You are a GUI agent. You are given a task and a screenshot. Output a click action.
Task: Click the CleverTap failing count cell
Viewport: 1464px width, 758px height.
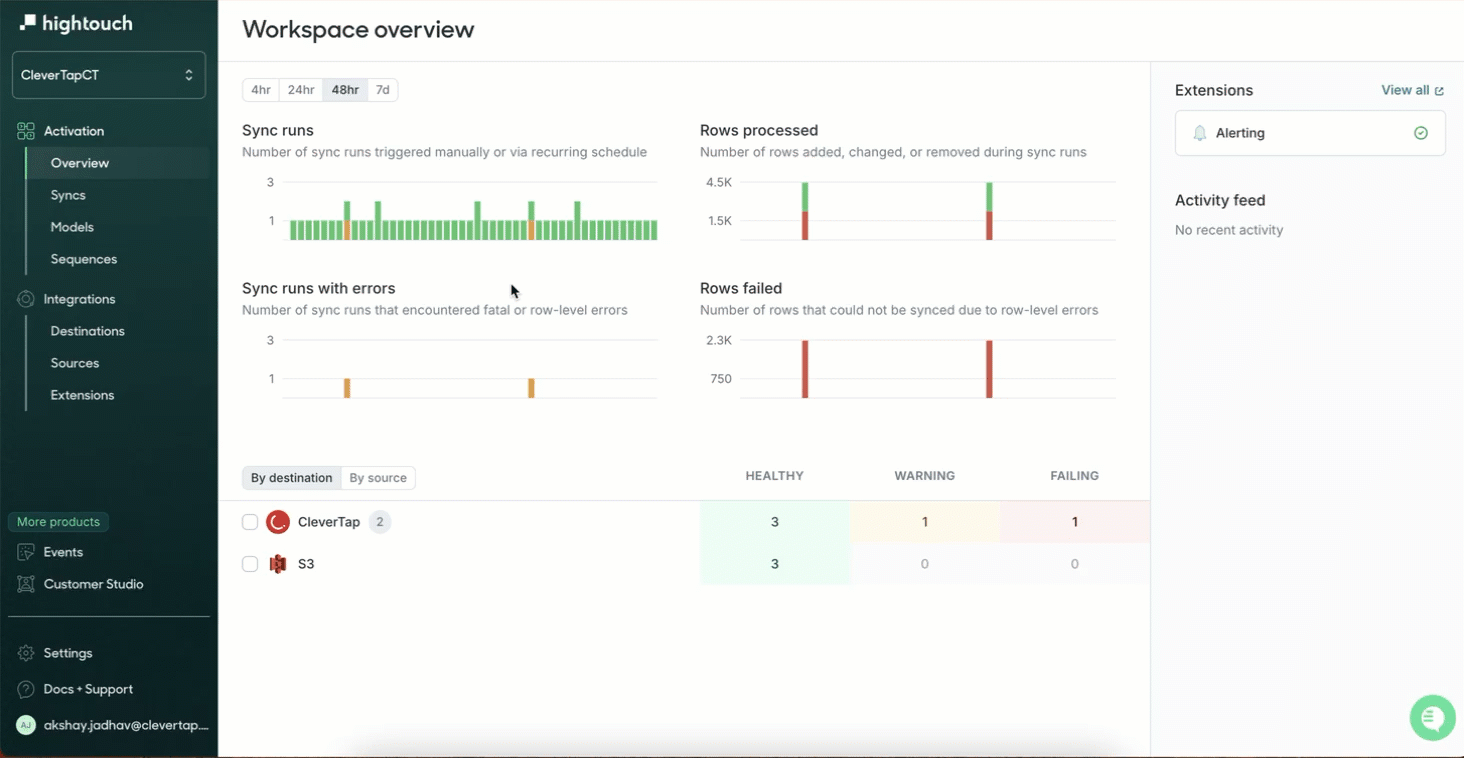(x=1075, y=522)
